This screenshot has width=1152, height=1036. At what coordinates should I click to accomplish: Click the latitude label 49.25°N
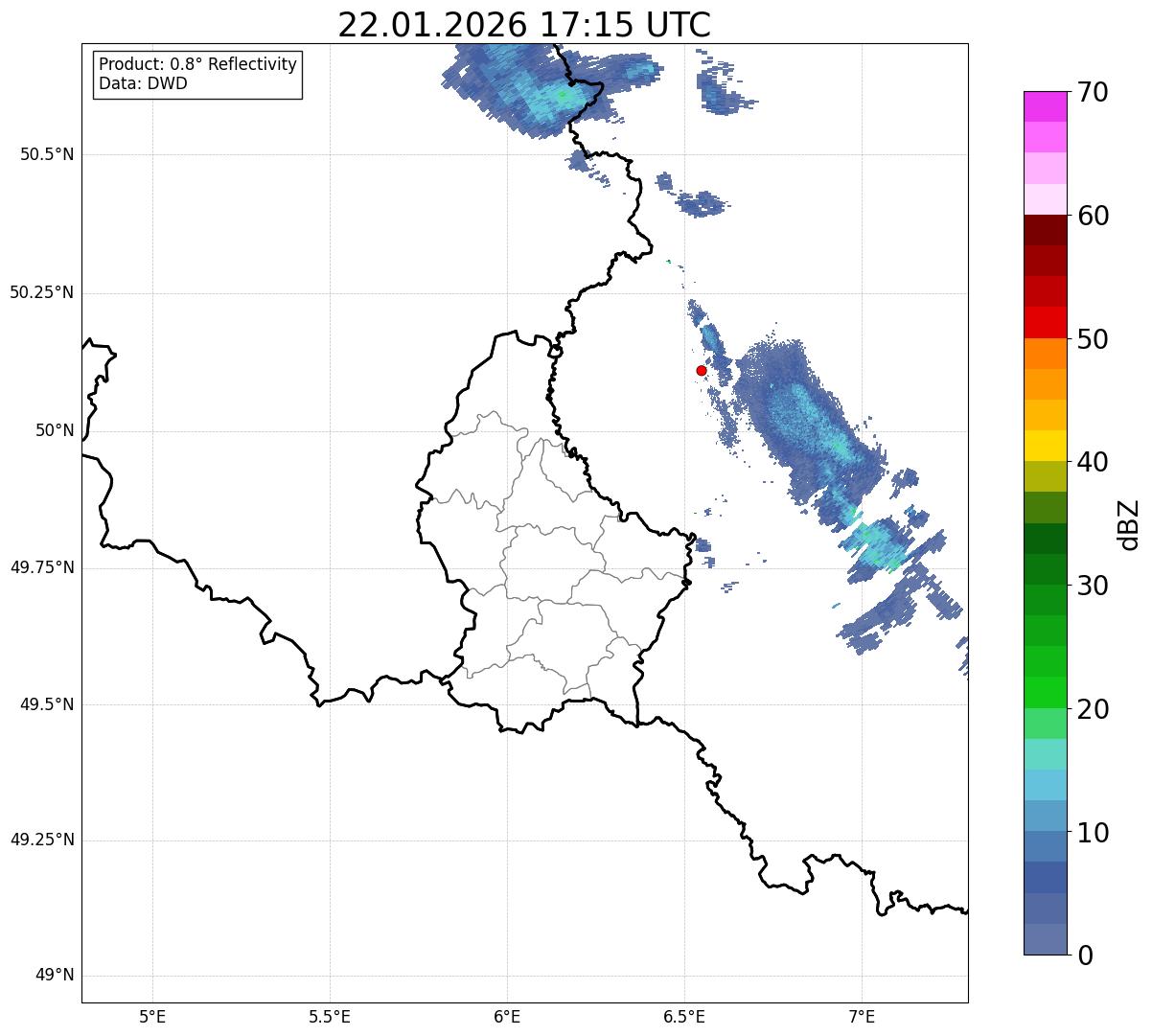[42, 840]
